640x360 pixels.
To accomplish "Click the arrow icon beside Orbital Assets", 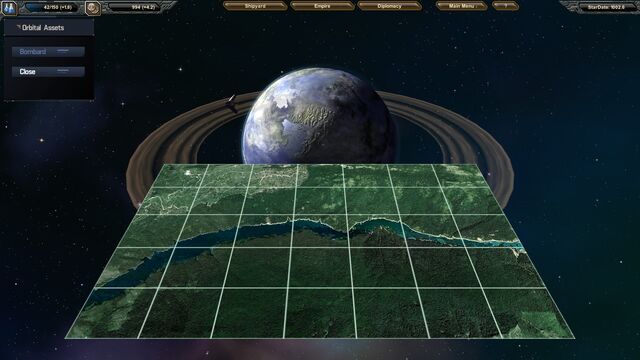I will click(x=18, y=27).
